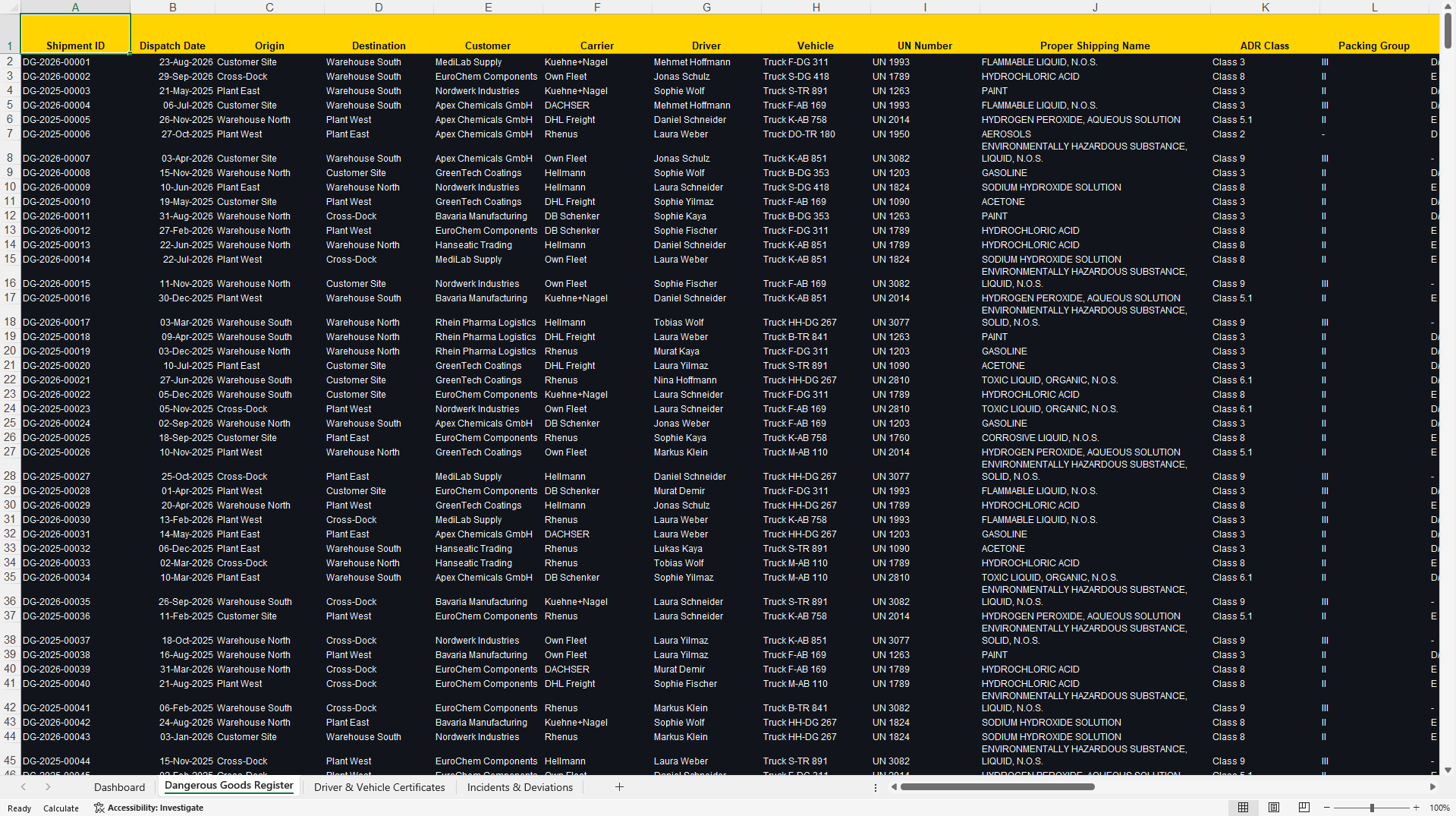Click AEROSOLS shipping name cell
The width and height of the screenshot is (1456, 816).
point(1095,134)
